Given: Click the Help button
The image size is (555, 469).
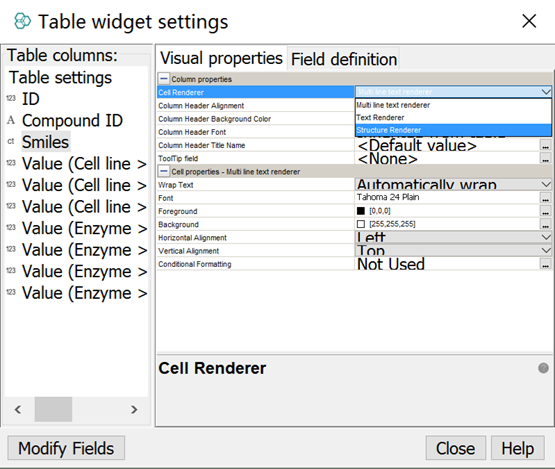Looking at the screenshot, I should coord(517,448).
